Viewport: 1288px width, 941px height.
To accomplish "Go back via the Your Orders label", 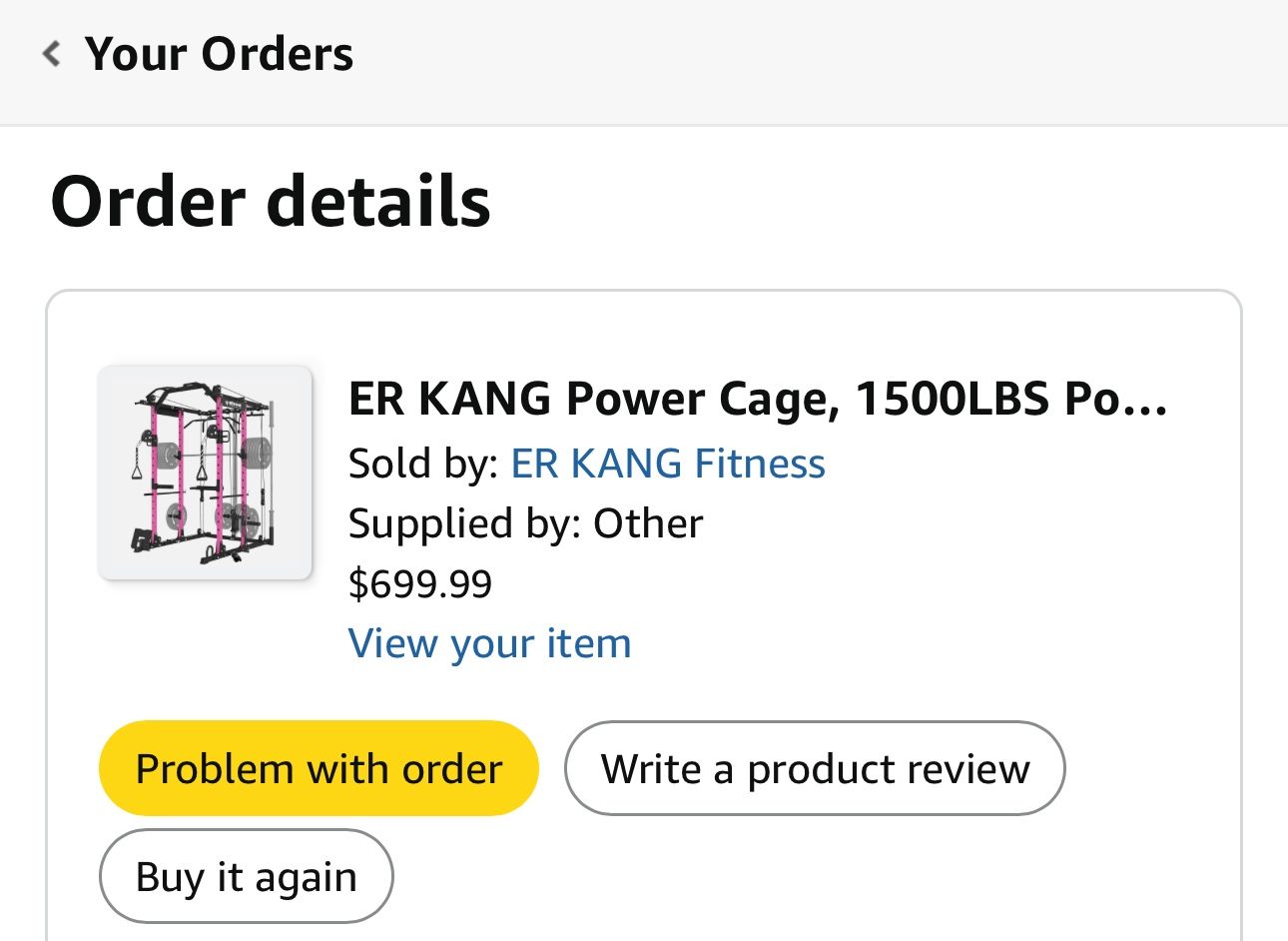I will [x=219, y=54].
